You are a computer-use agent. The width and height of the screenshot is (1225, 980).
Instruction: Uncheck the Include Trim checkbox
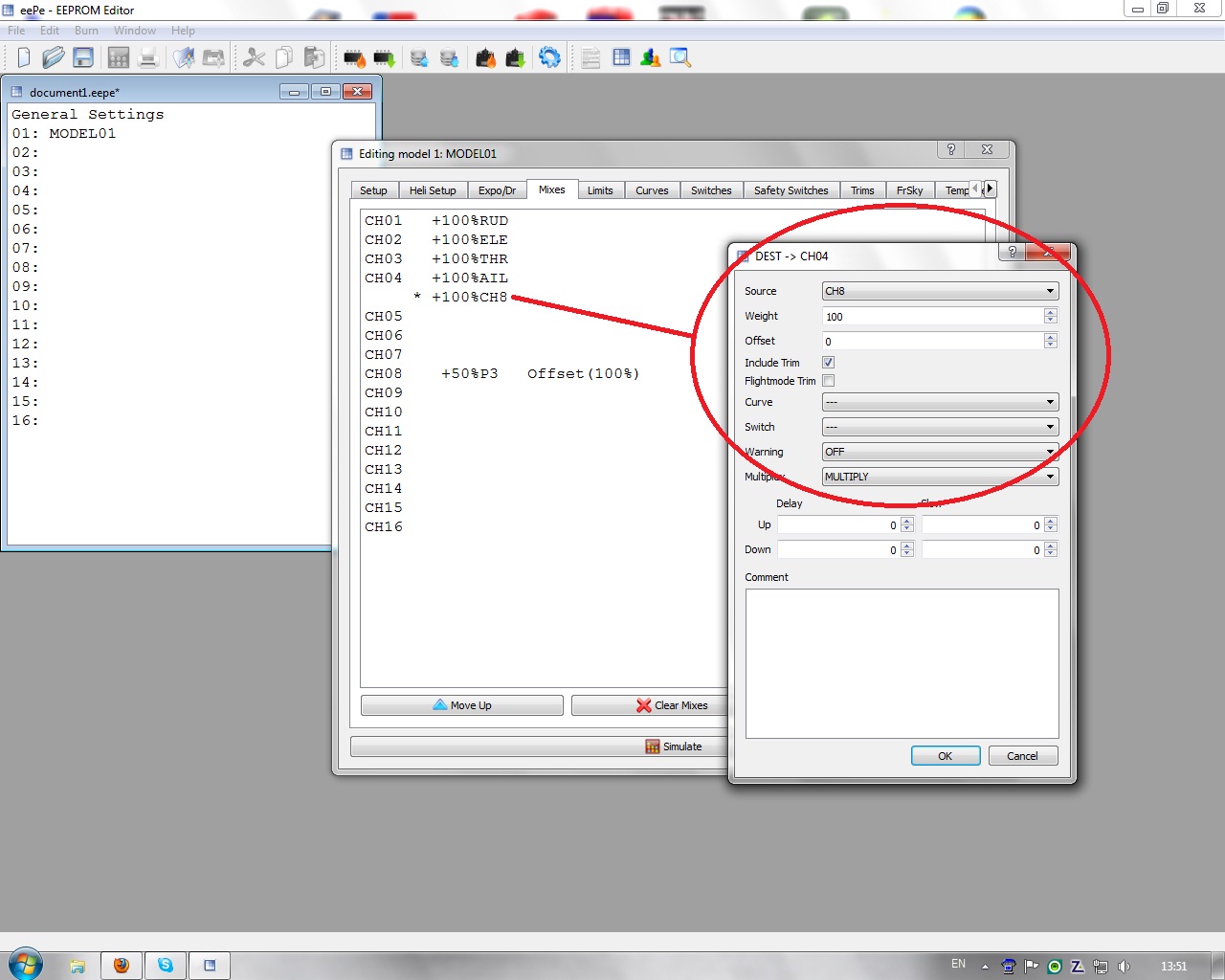[829, 363]
